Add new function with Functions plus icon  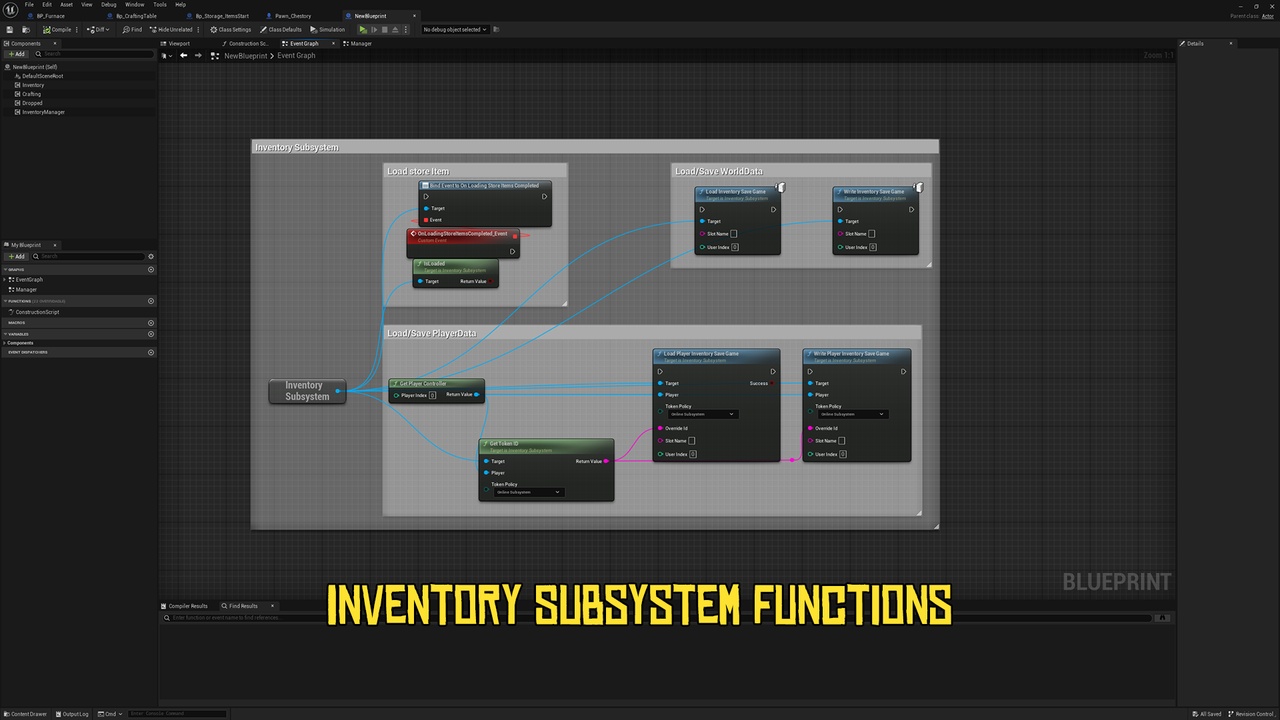pyautogui.click(x=151, y=301)
